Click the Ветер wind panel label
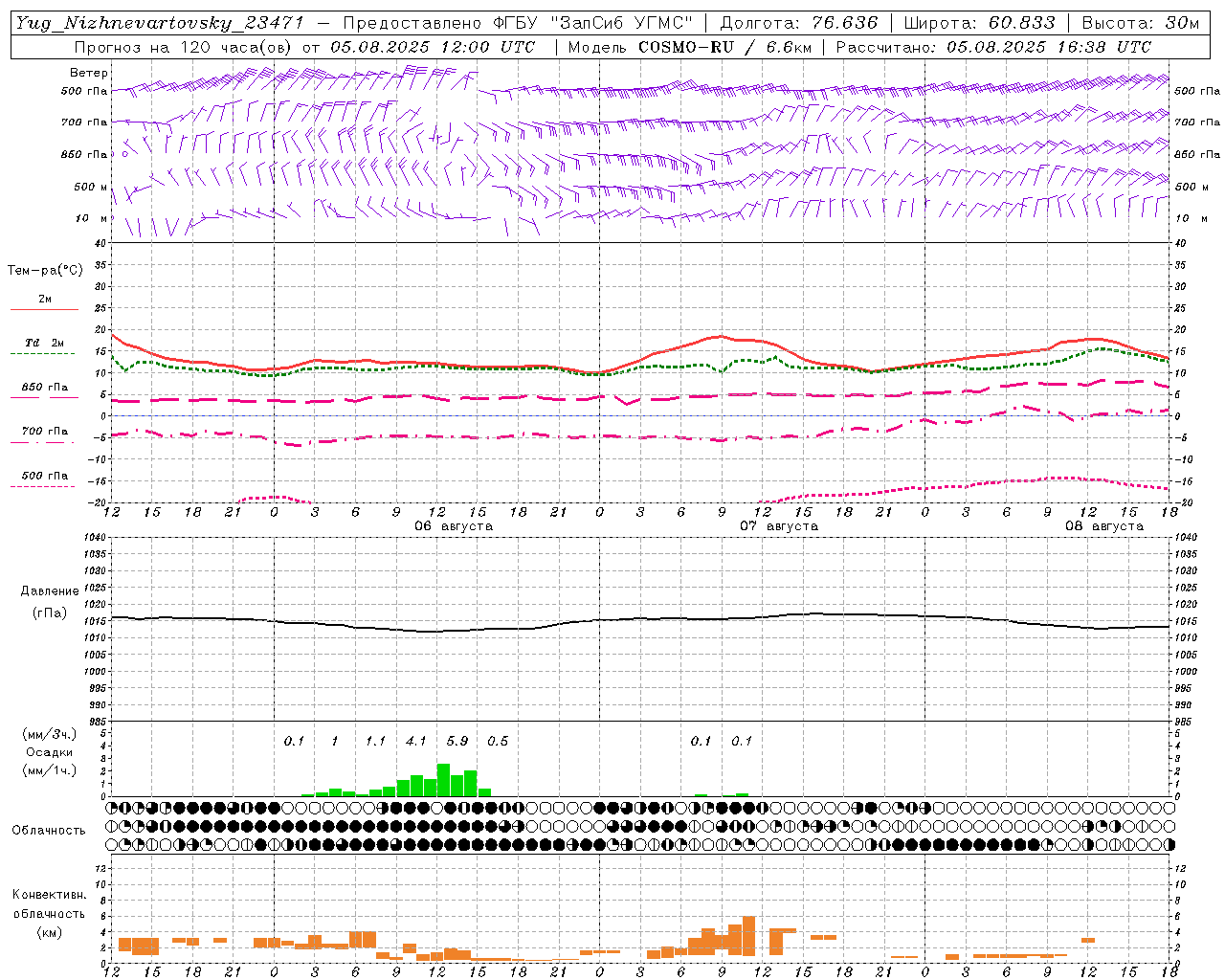Viewport: 1225px width, 980px height. (x=89, y=73)
